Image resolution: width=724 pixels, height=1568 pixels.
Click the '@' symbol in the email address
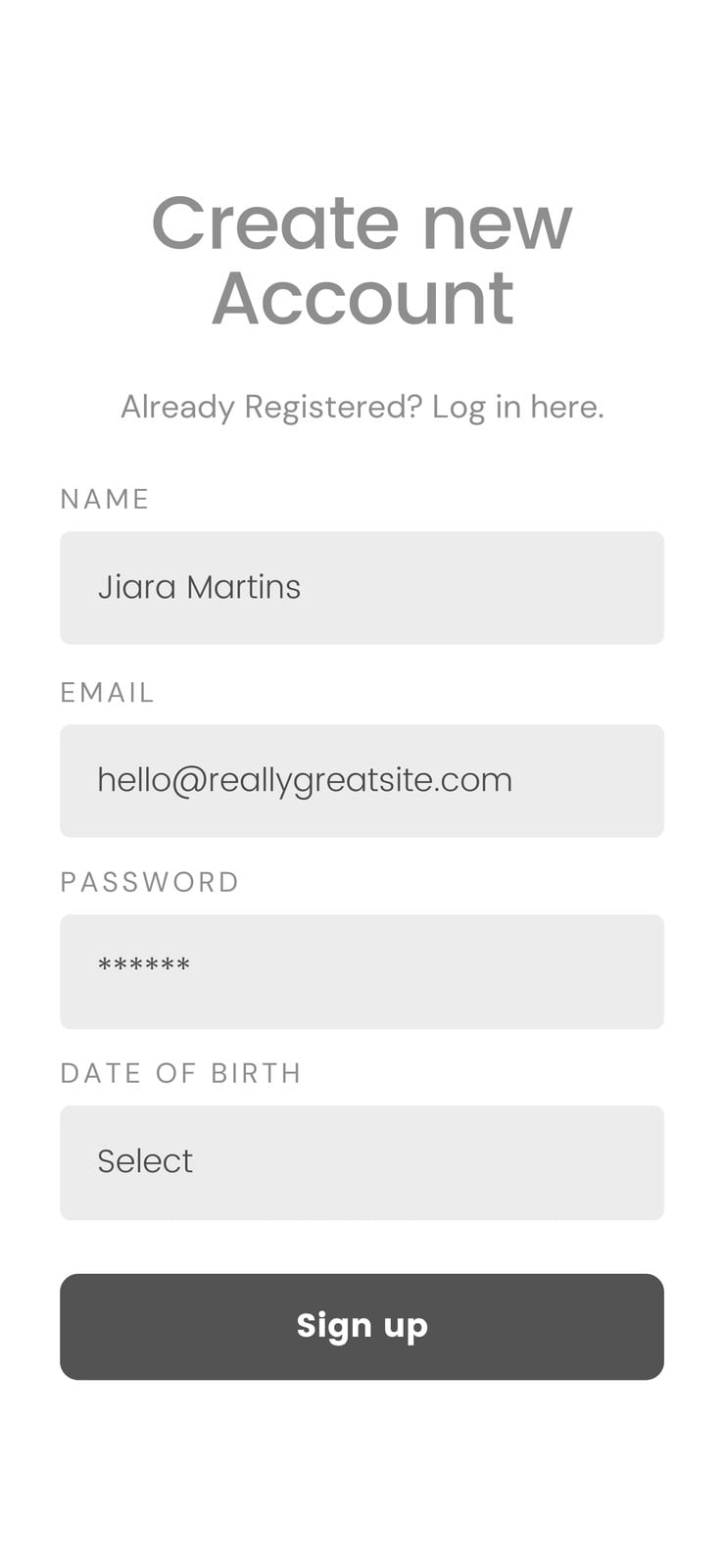[x=189, y=781]
